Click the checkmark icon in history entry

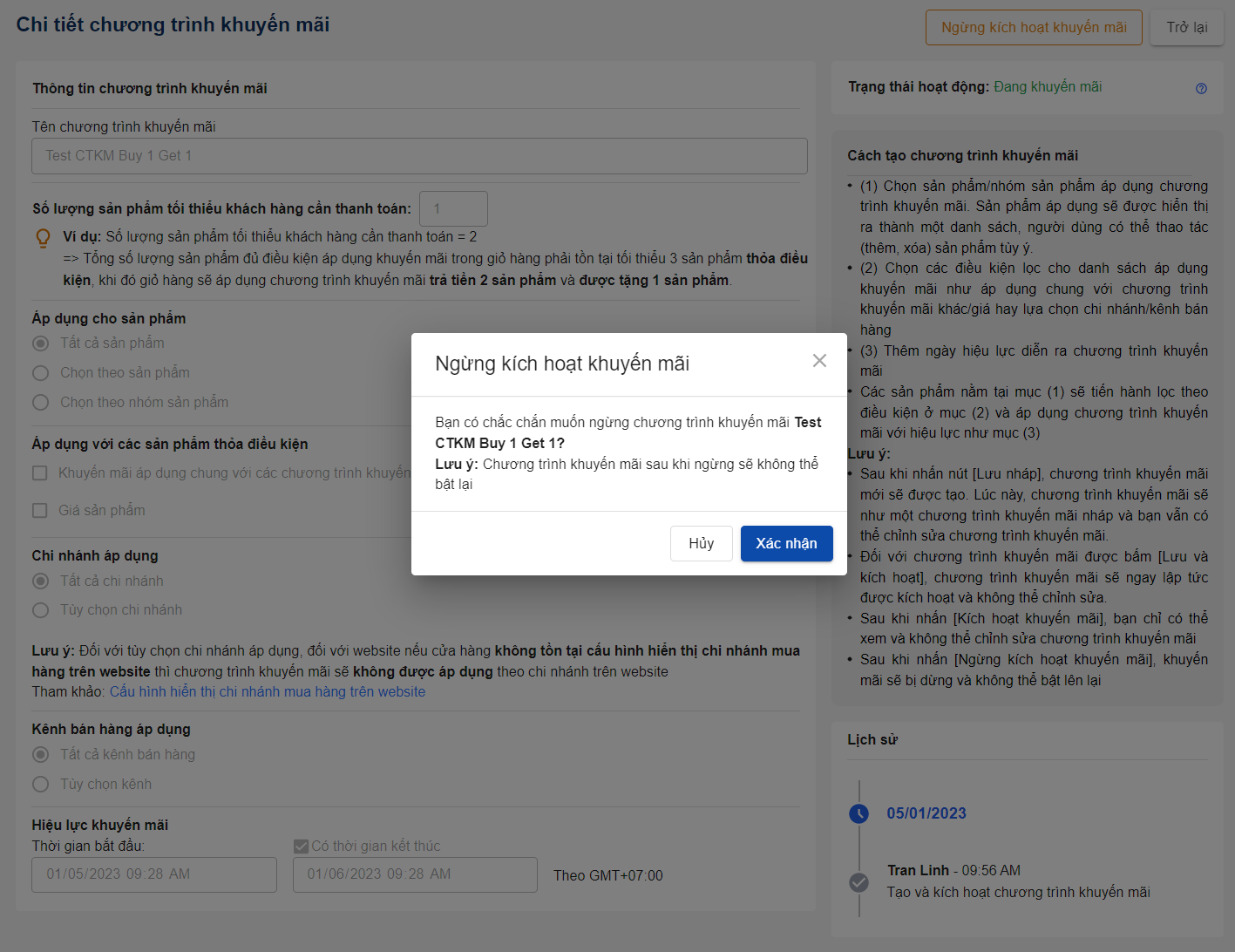(858, 882)
